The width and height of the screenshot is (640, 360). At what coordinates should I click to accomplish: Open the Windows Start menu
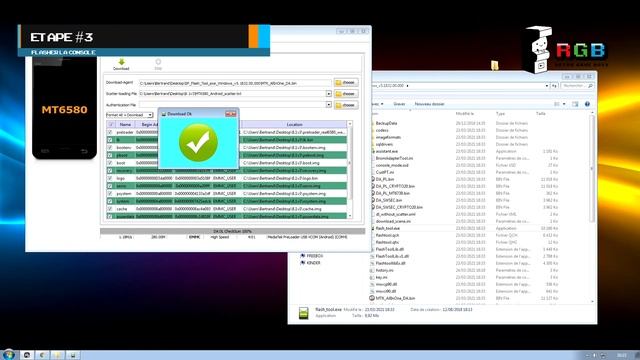8,355
